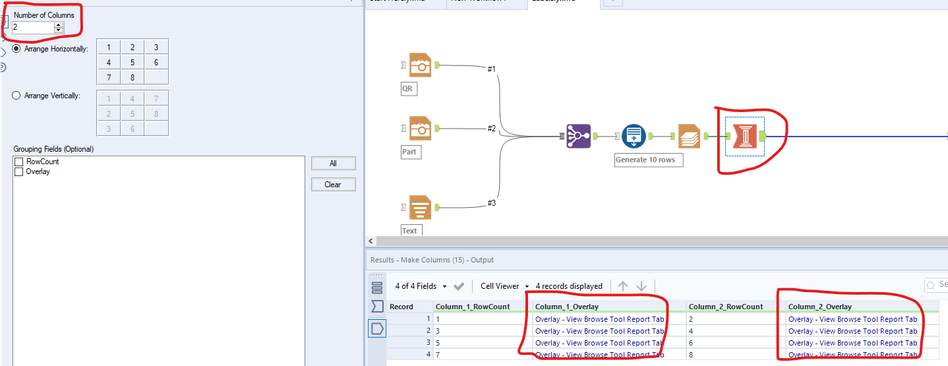
Task: Click Column_1_RowCount cell with value 5
Action: 482,343
